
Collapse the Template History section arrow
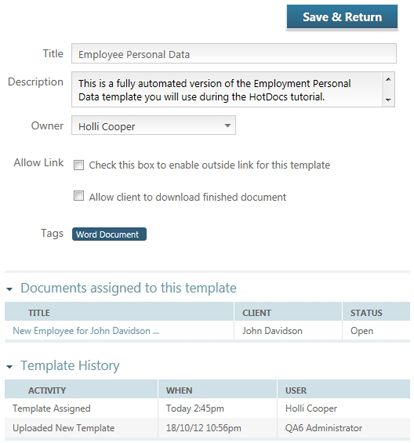9,367
